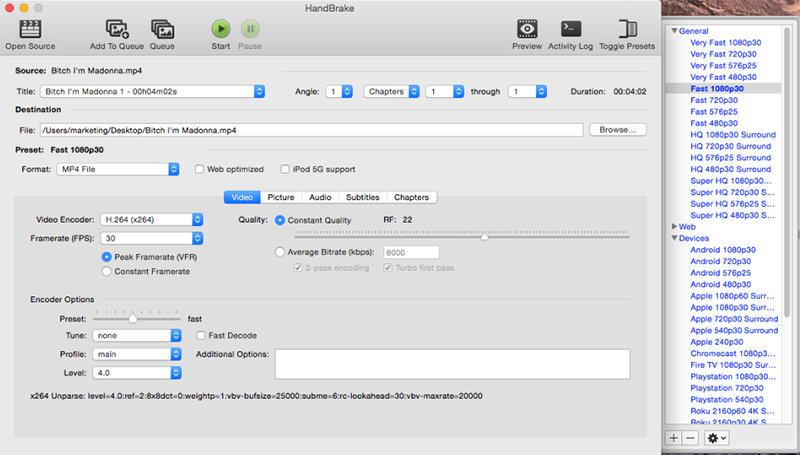Click the presets list vertical scrollbar
This screenshot has width=800, height=455.
787,171
